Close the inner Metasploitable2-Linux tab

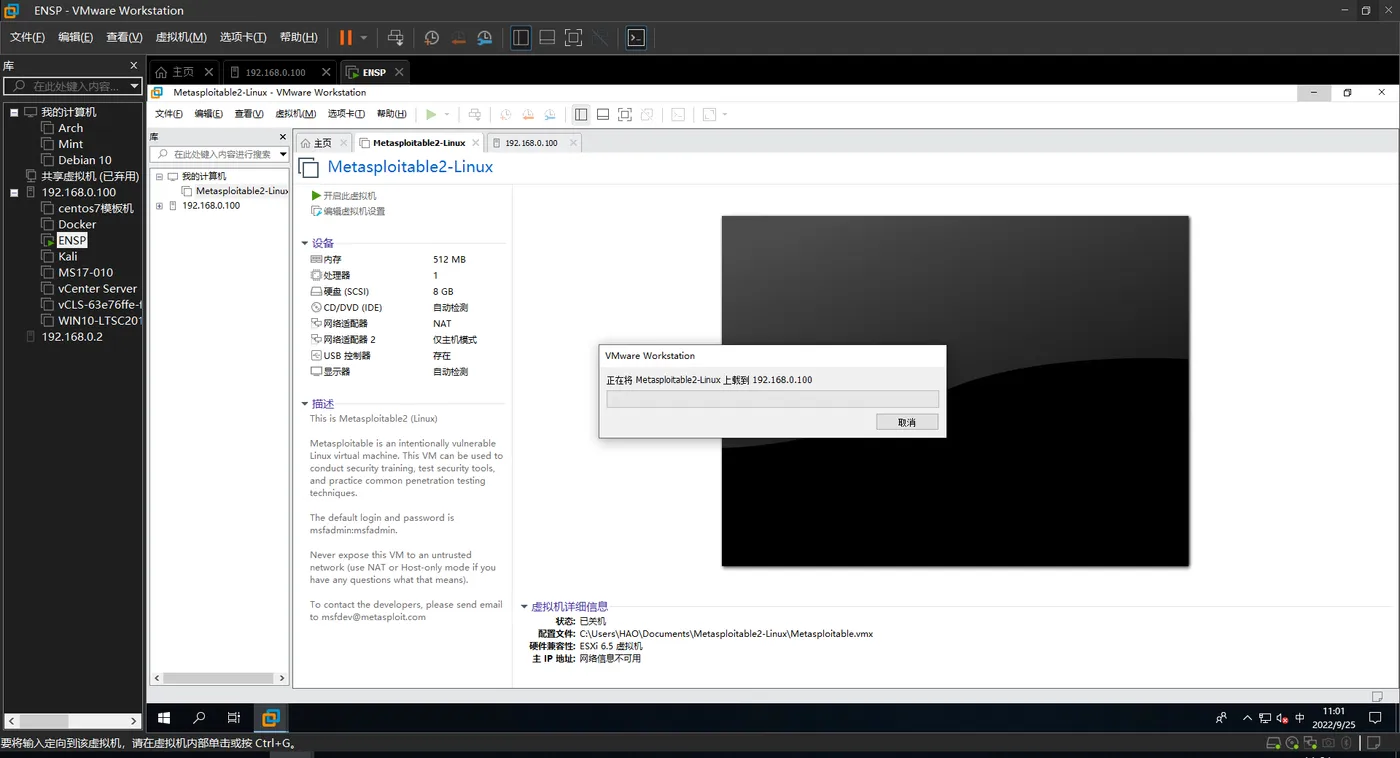point(475,143)
